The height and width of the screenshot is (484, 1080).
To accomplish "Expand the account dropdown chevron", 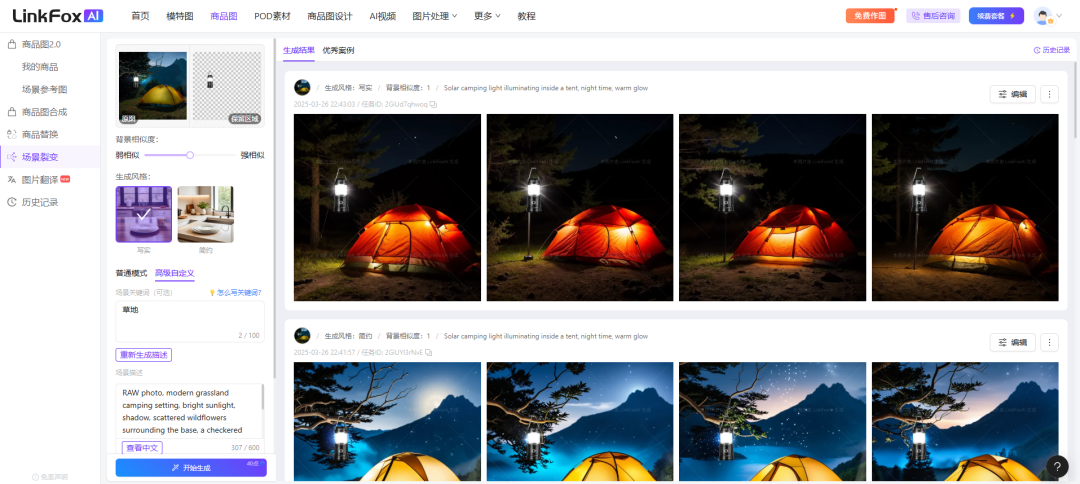I will [x=1059, y=17].
